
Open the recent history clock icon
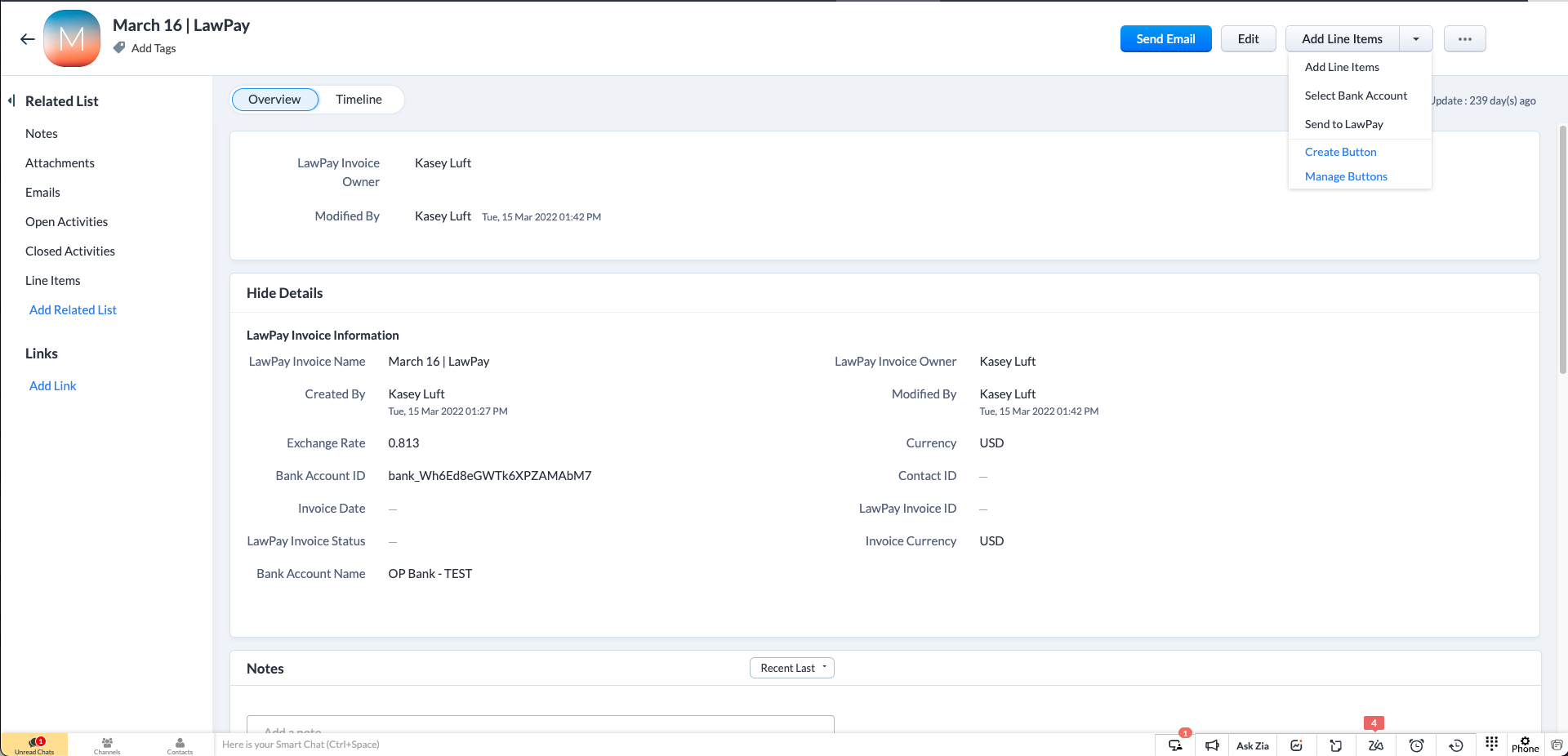click(1455, 745)
